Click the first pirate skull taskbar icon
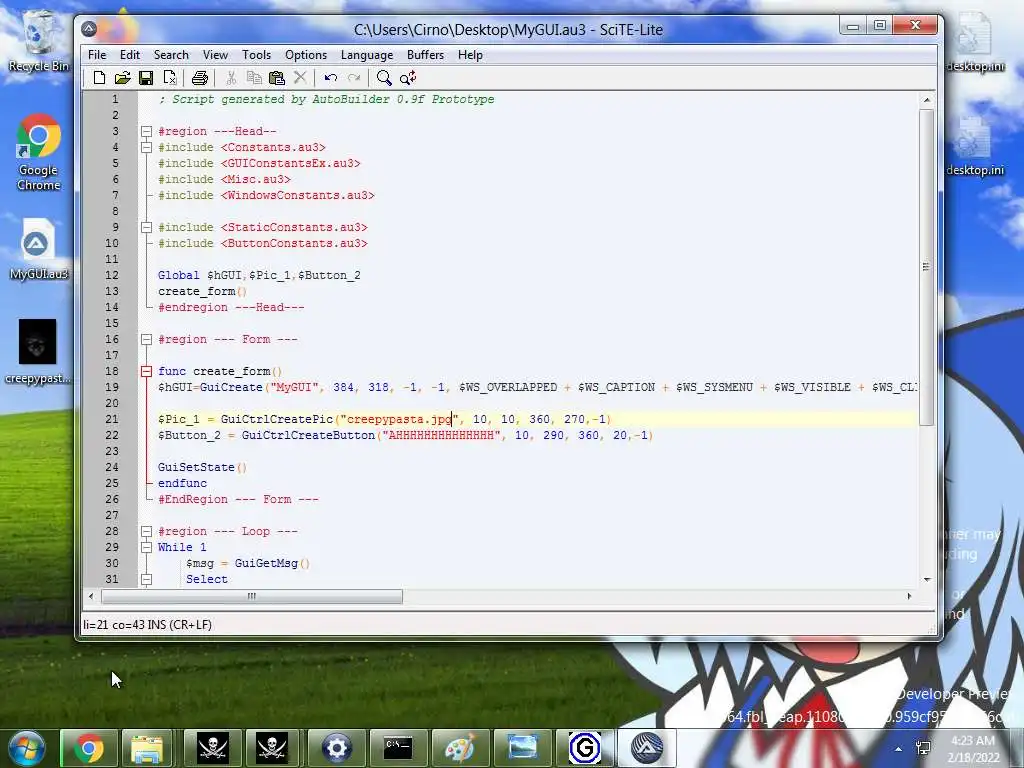Screen dimensions: 1024x768 [213, 748]
